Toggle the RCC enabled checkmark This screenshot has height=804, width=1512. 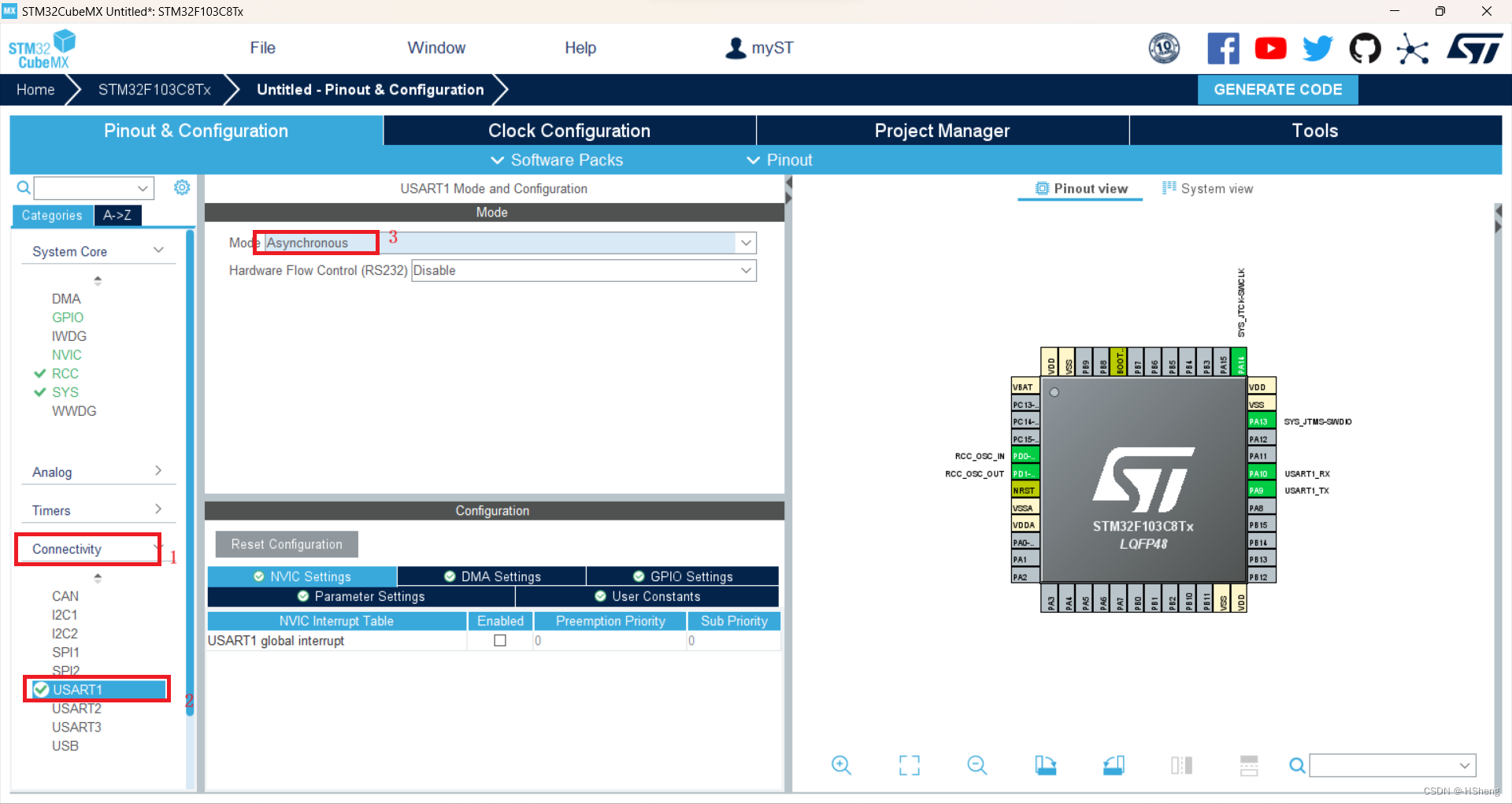39,373
